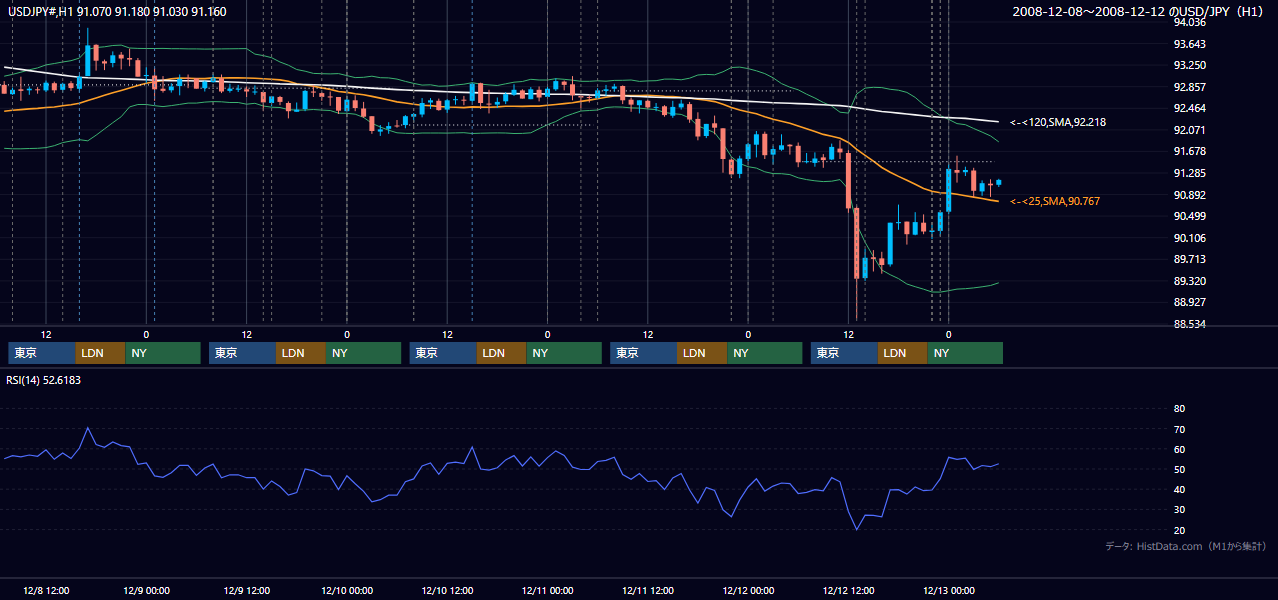
Task: Click the 12/9 00:00 time axis label
Action: pyautogui.click(x=146, y=590)
